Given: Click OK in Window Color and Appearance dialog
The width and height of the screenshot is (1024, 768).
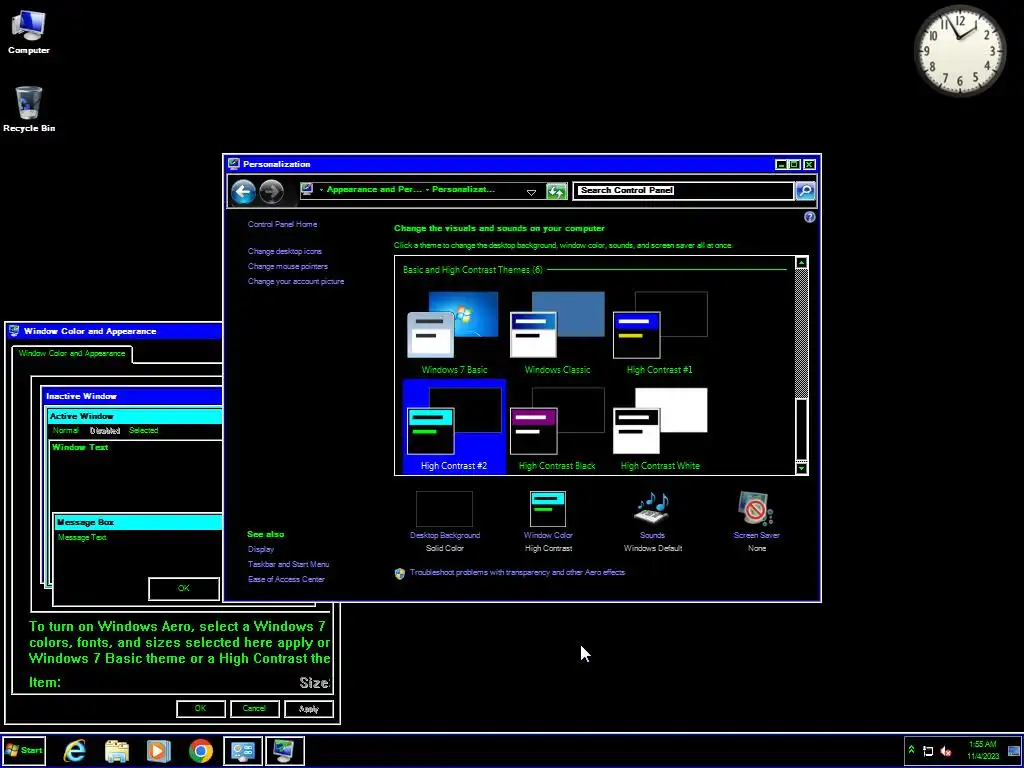Looking at the screenshot, I should 200,709.
